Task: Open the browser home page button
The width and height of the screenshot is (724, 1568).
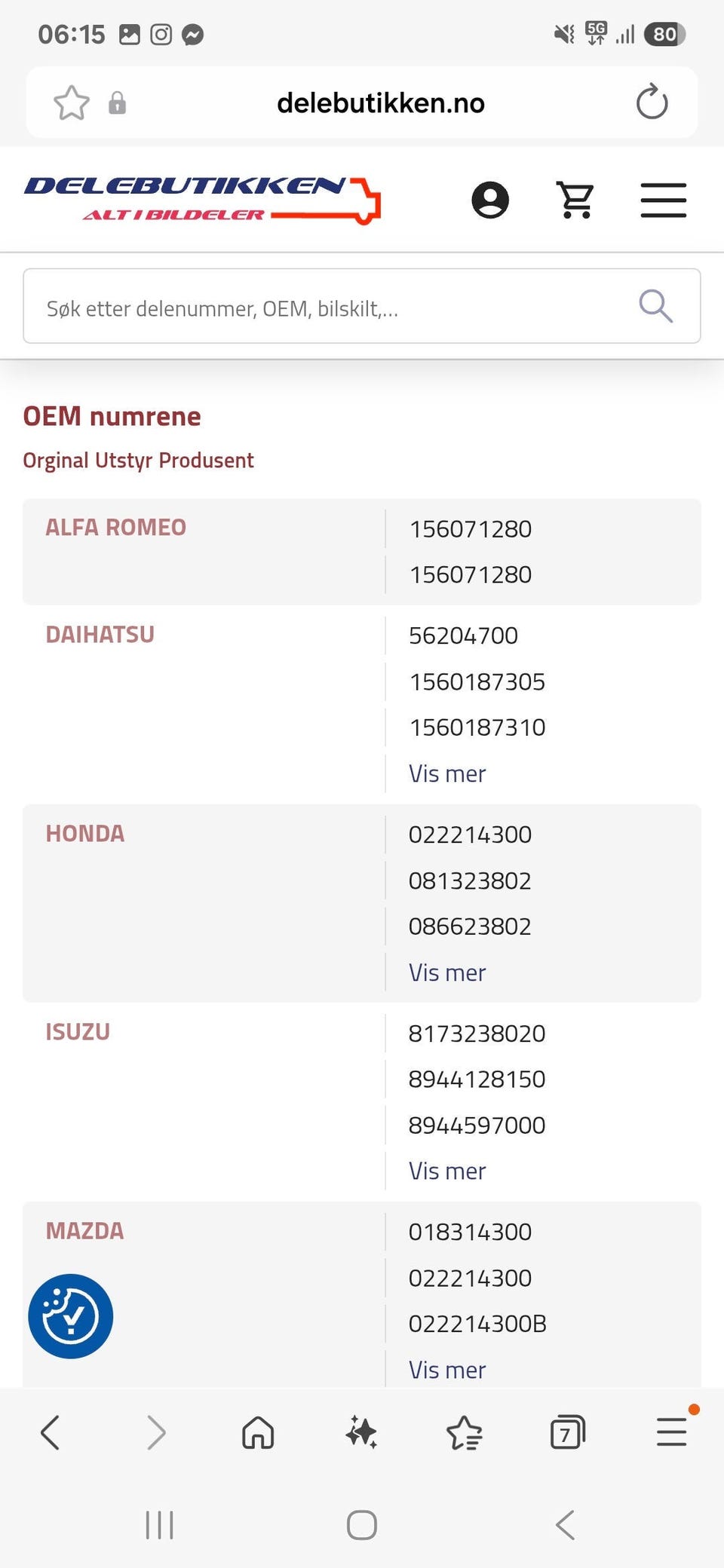Action: [258, 1432]
